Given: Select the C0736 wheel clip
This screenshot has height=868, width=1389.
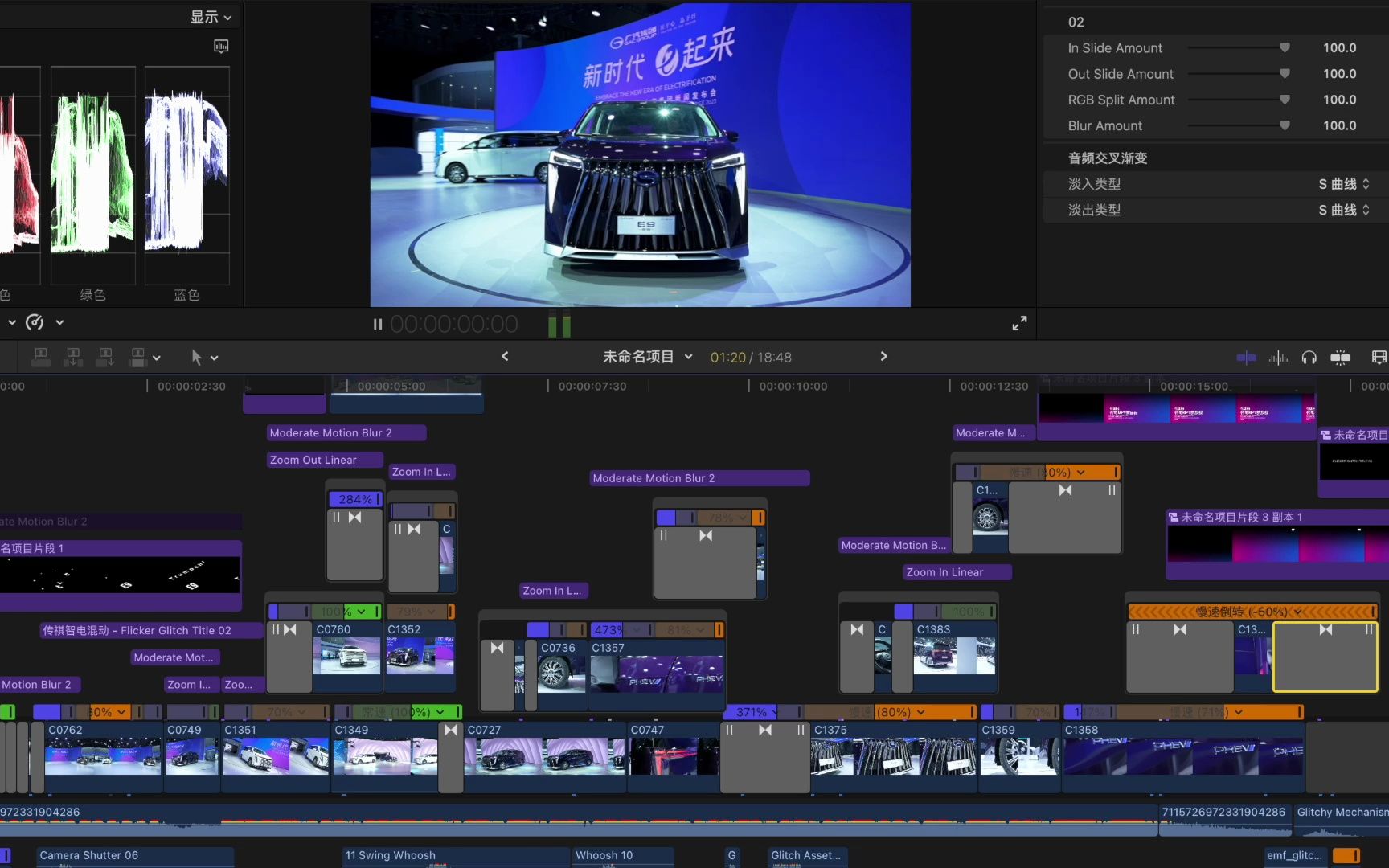Looking at the screenshot, I should coord(561,674).
